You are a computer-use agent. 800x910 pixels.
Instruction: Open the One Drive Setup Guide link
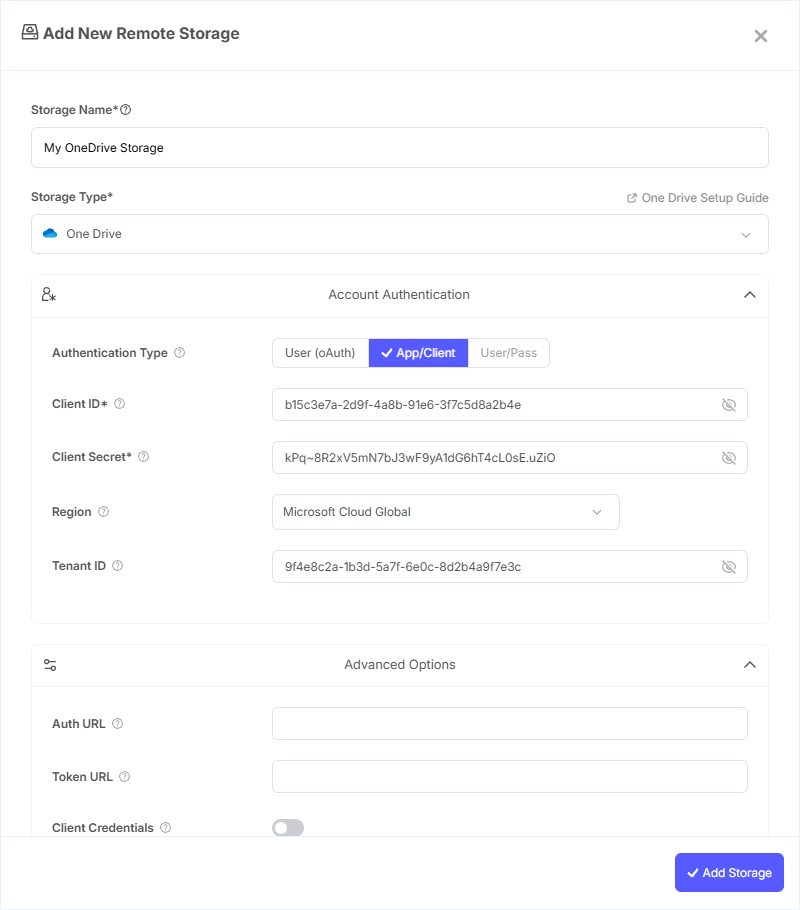(x=698, y=198)
